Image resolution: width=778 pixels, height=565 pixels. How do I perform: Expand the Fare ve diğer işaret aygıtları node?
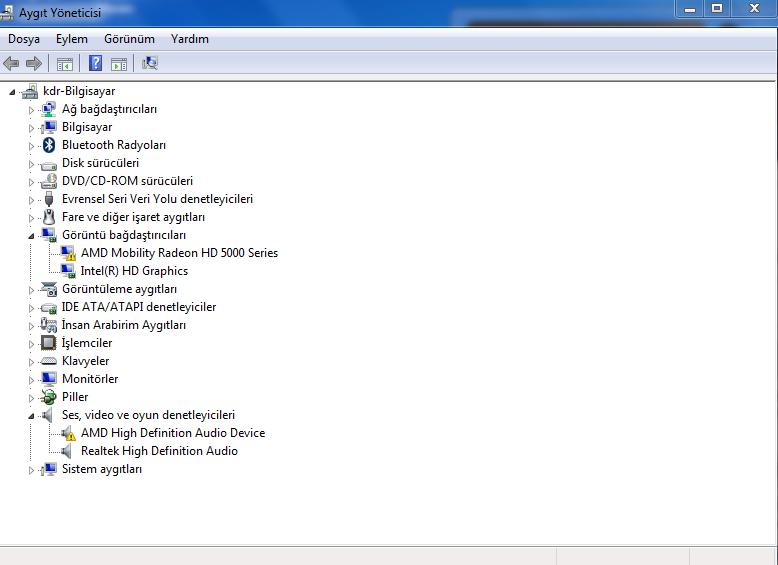pyautogui.click(x=31, y=218)
